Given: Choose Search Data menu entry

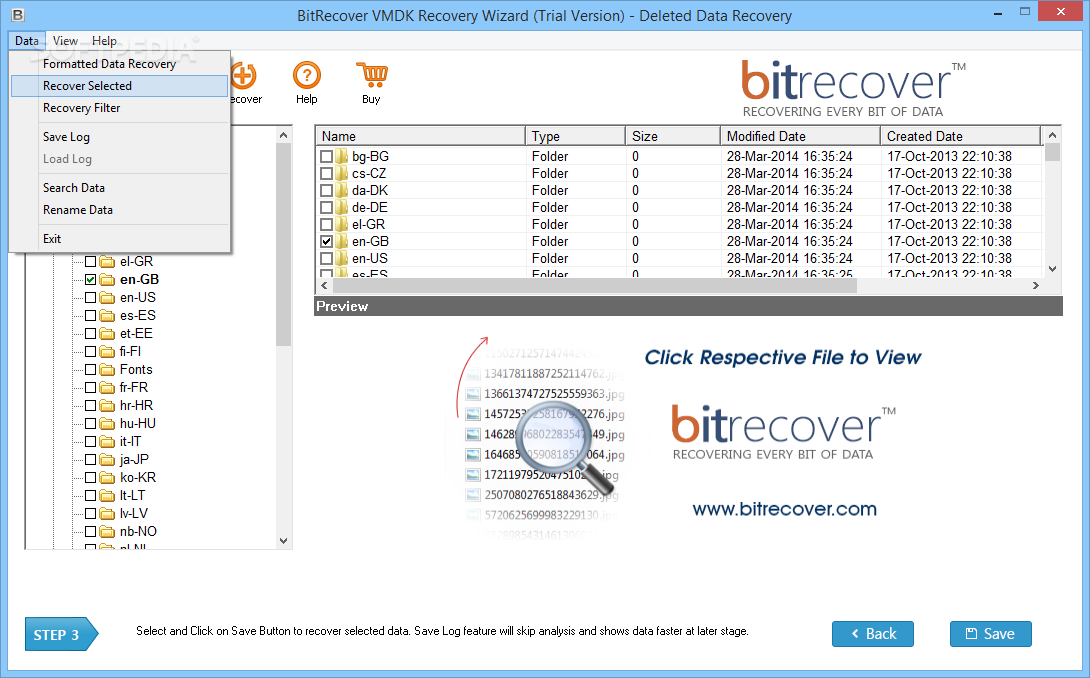Looking at the screenshot, I should pos(120,188).
